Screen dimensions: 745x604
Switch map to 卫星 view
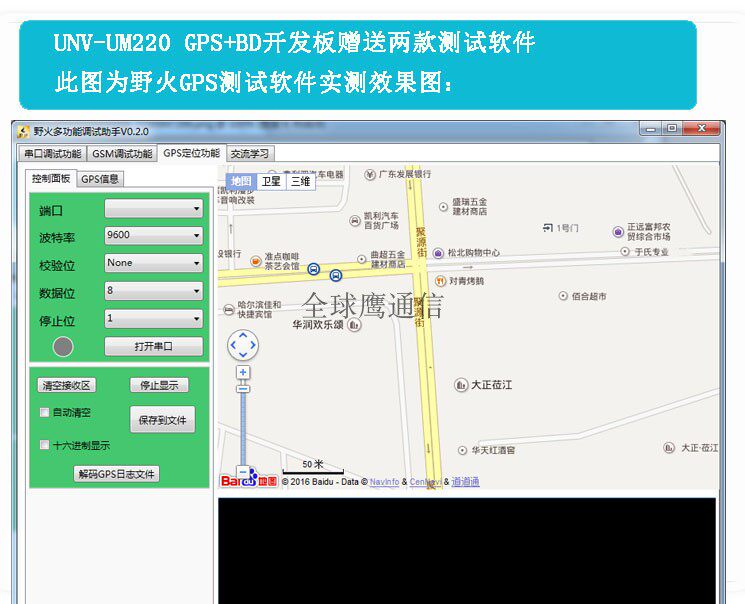(271, 181)
